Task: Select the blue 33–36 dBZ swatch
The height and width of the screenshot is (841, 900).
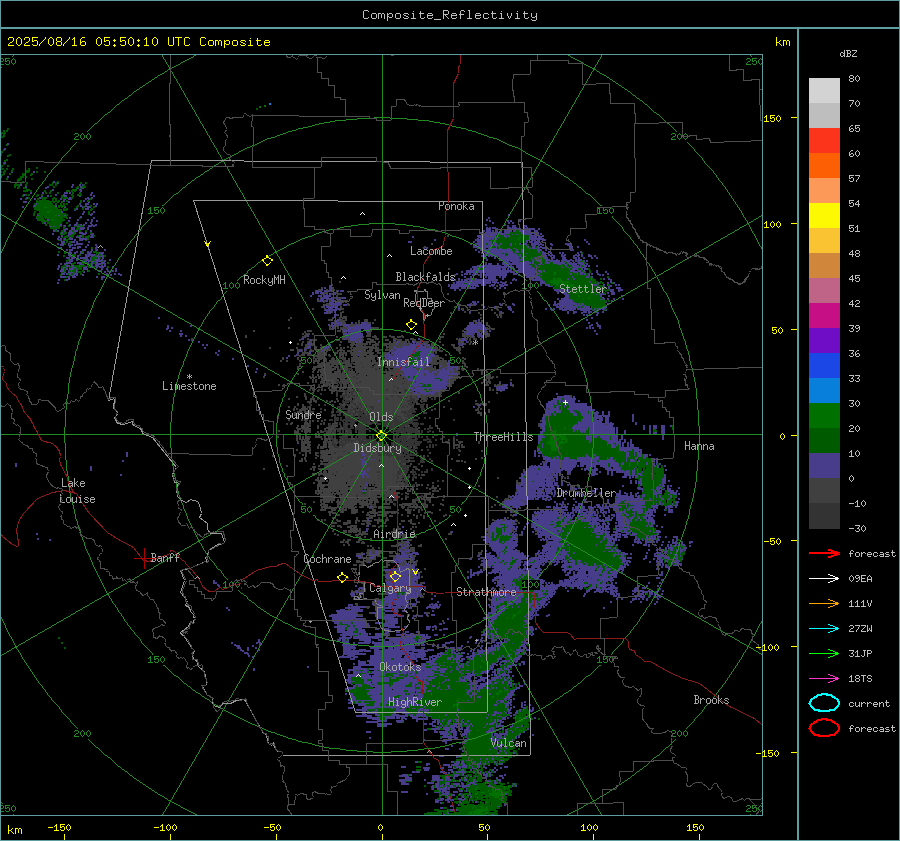Action: [x=824, y=366]
